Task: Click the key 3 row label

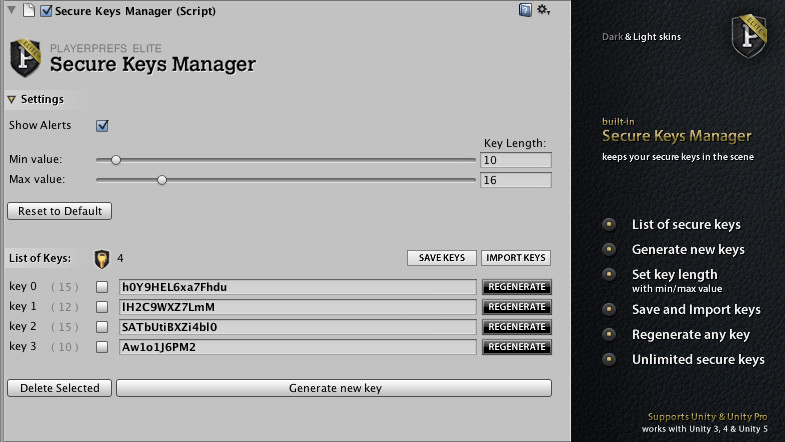Action: pyautogui.click(x=23, y=346)
